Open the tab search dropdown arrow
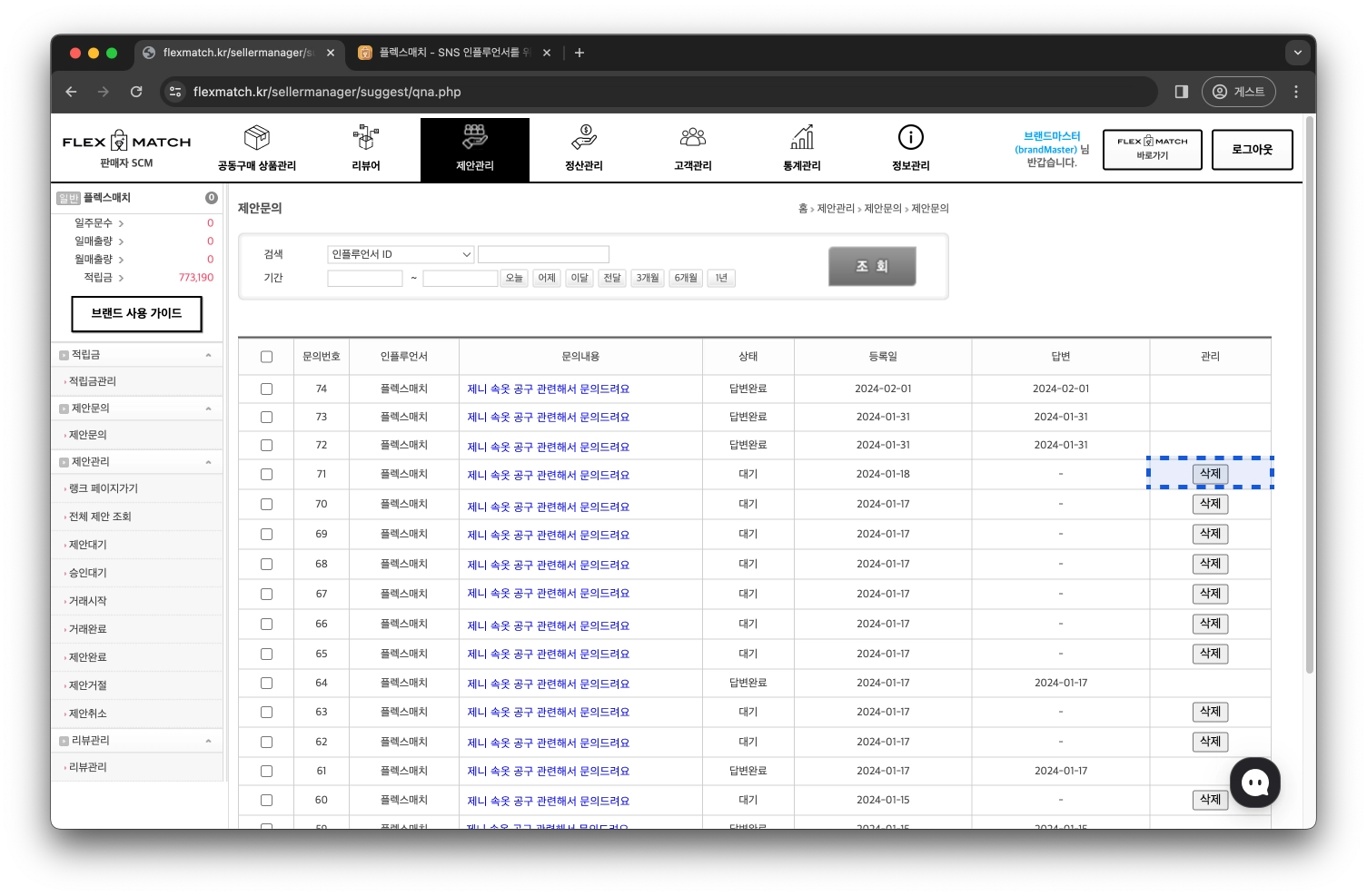Screen dimensions: 1367x896 pos(1298,53)
